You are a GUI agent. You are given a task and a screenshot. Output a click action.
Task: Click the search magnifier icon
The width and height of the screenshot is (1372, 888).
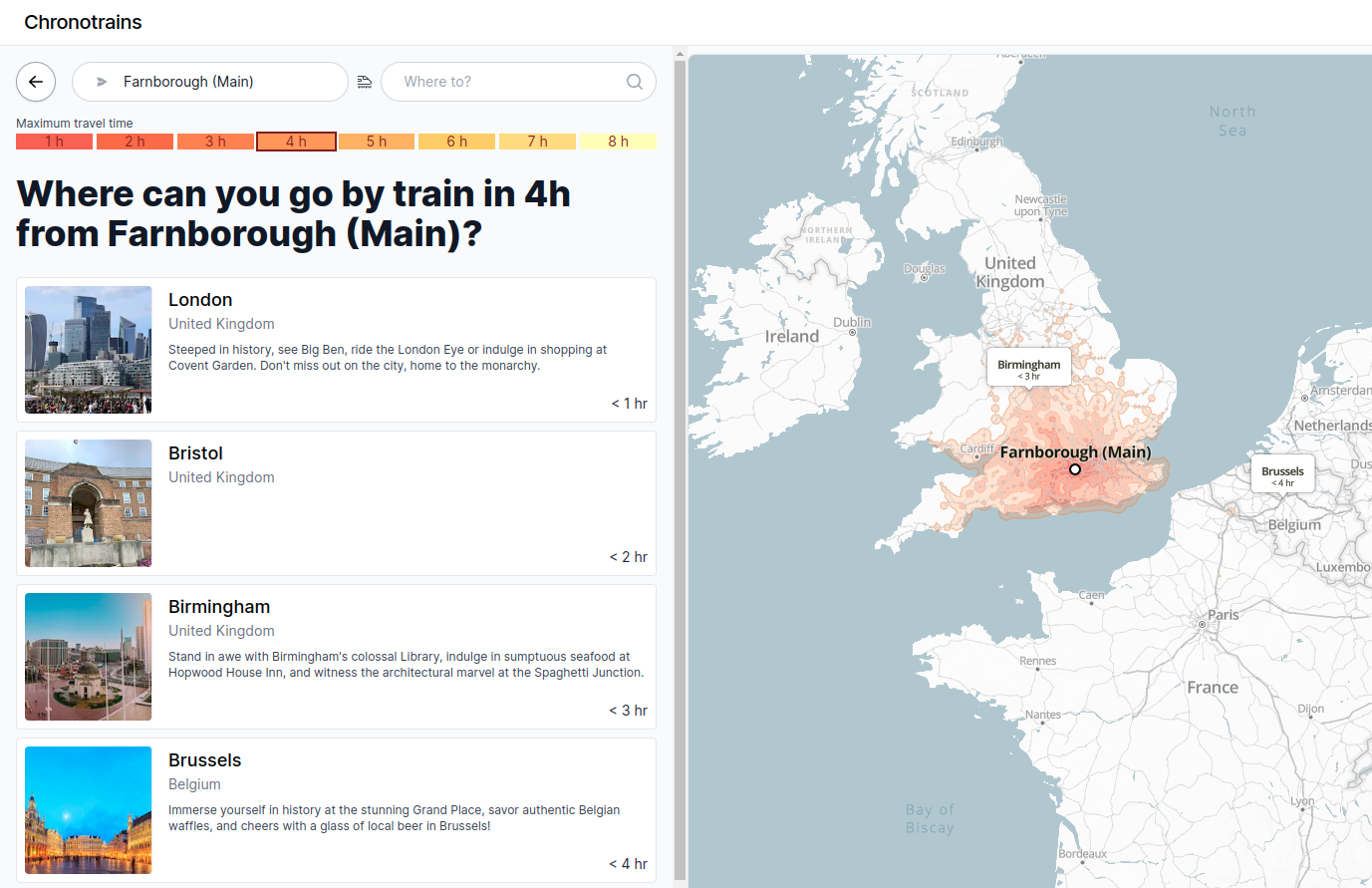(635, 82)
